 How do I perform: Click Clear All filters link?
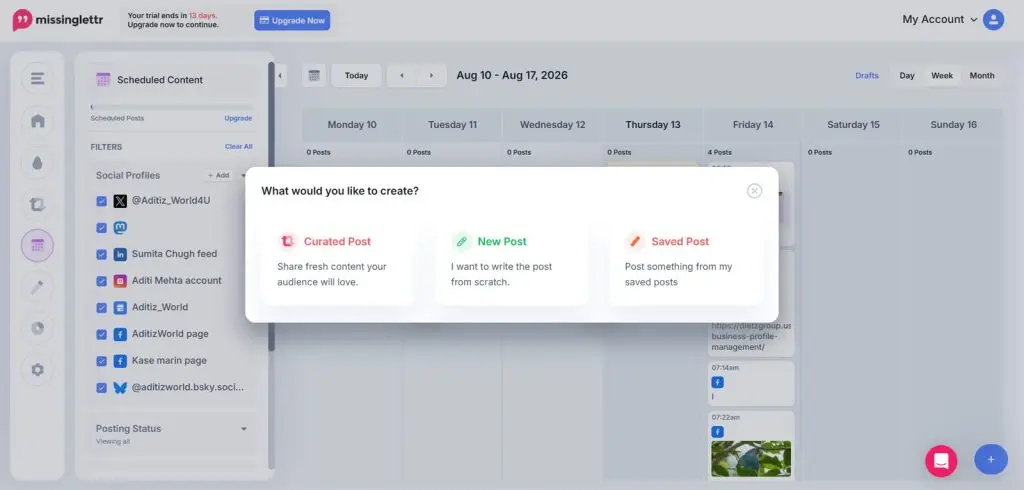(238, 146)
